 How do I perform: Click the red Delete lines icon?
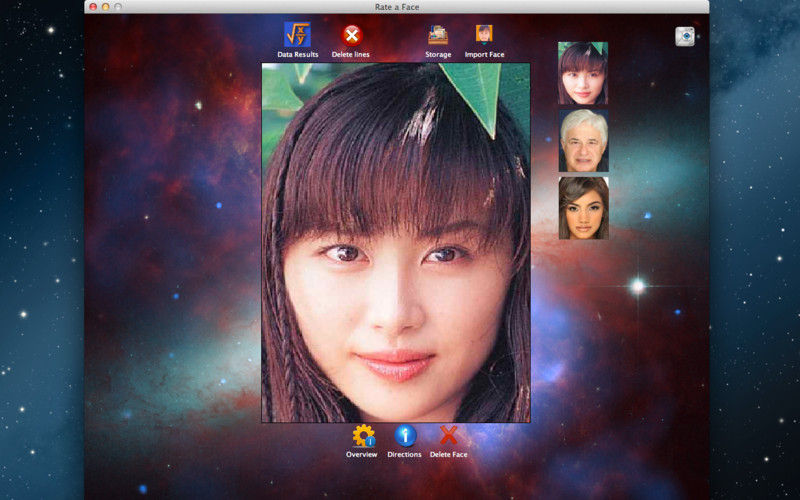(352, 36)
